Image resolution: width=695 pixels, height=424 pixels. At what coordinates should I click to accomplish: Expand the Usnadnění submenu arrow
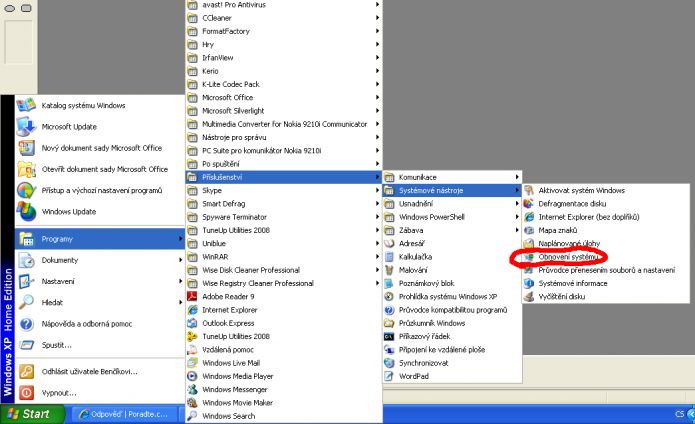517,203
